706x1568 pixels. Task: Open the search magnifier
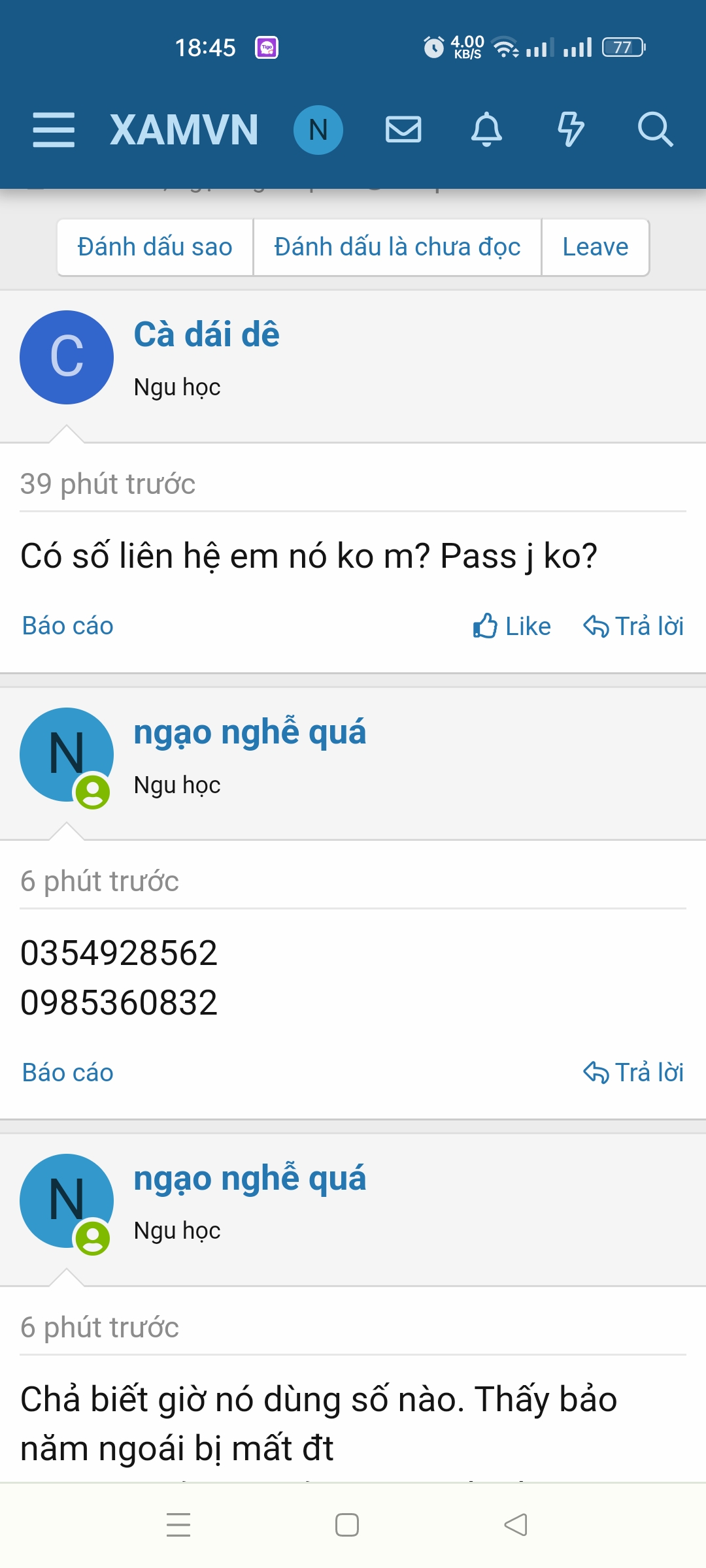(655, 129)
